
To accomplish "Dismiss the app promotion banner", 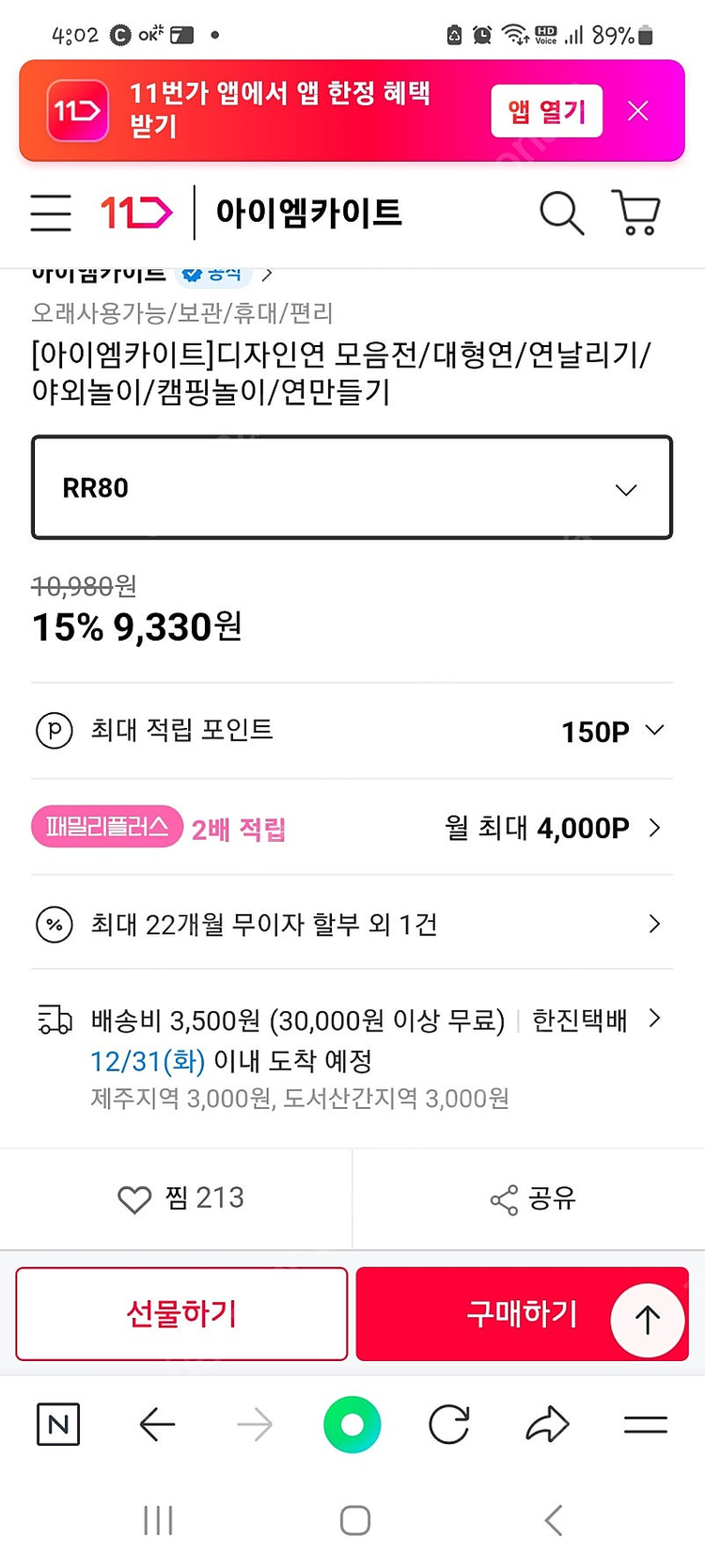I will 638,111.
